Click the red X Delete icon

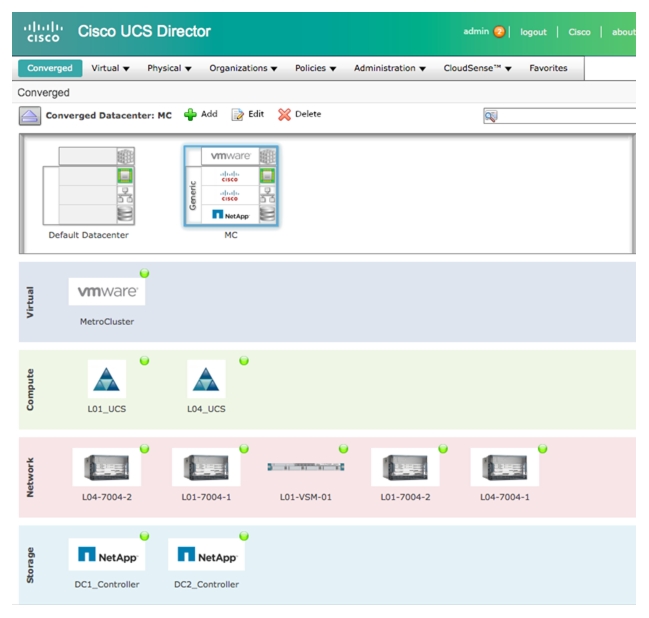click(x=284, y=115)
